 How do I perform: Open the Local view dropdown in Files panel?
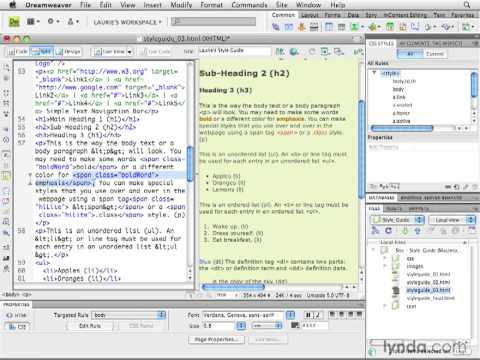tap(451, 220)
